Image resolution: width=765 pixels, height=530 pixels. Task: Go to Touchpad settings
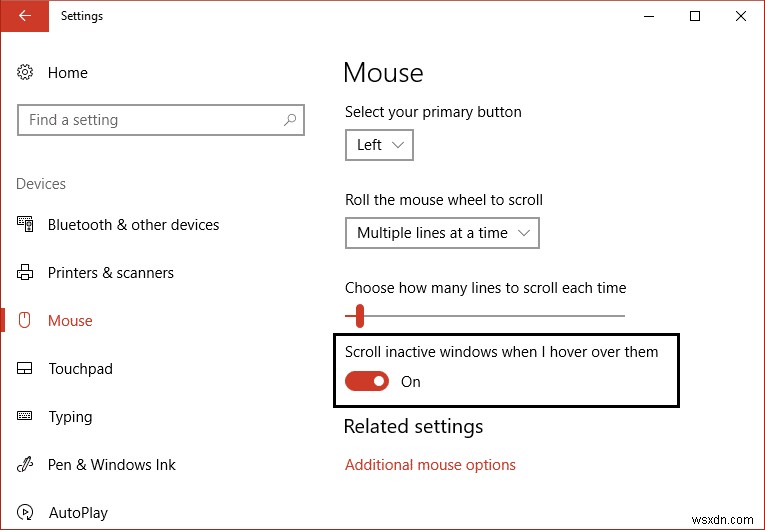(80, 369)
